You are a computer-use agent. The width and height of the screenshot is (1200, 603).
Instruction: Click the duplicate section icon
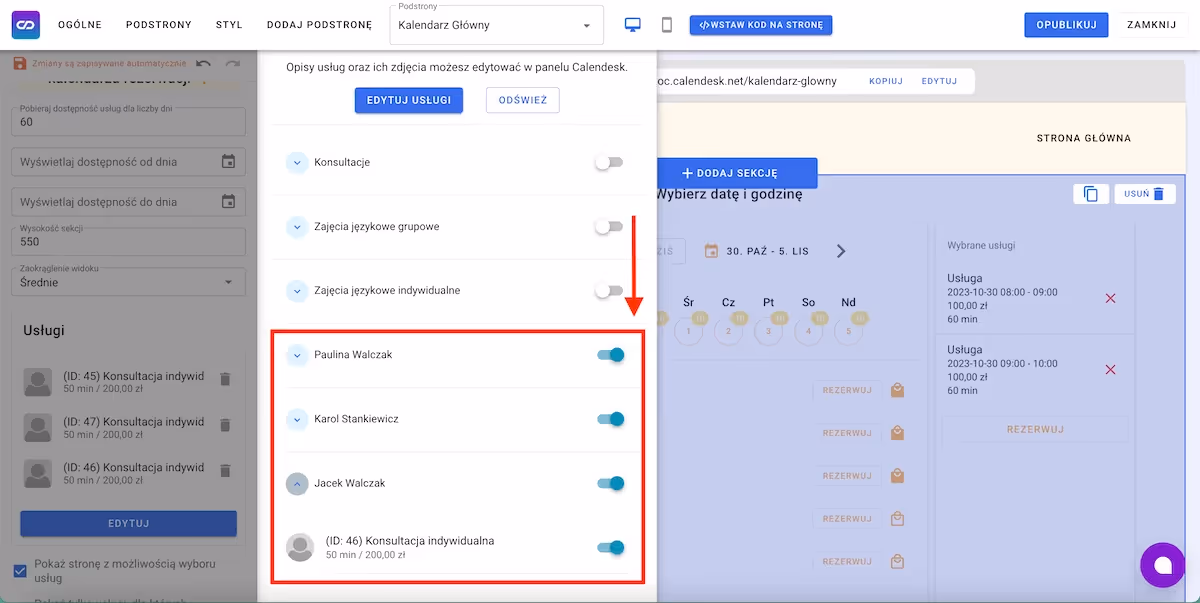pyautogui.click(x=1091, y=194)
